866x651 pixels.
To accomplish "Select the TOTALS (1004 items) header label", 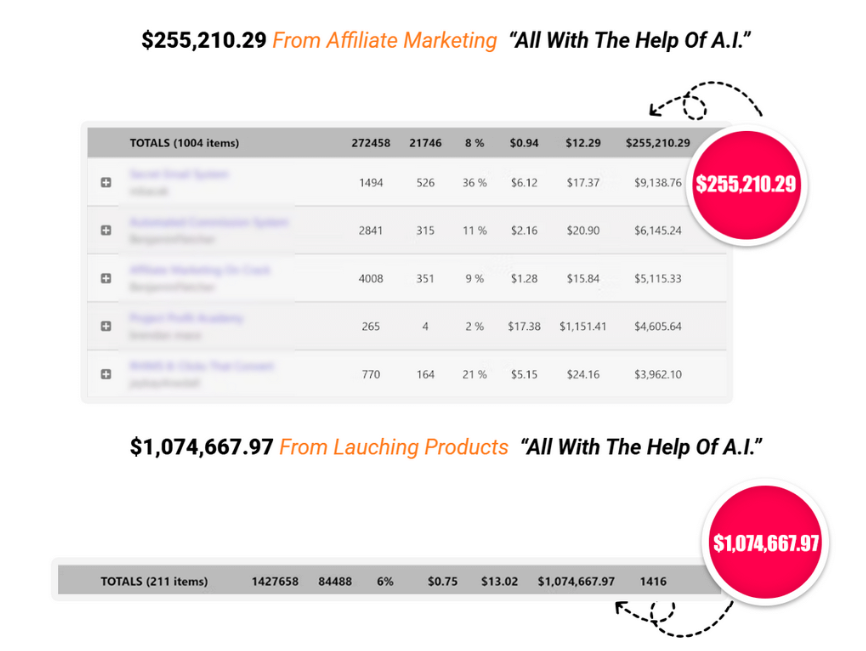I will 184,143.
